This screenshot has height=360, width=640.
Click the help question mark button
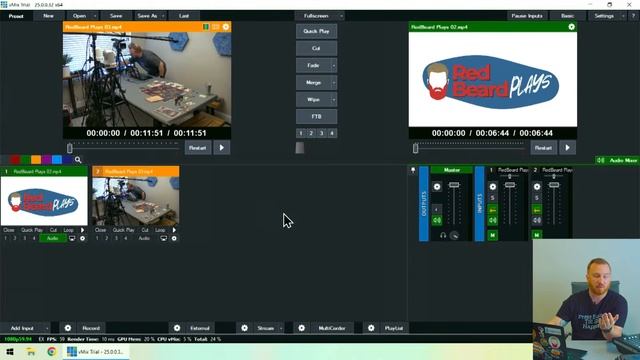pos(633,16)
